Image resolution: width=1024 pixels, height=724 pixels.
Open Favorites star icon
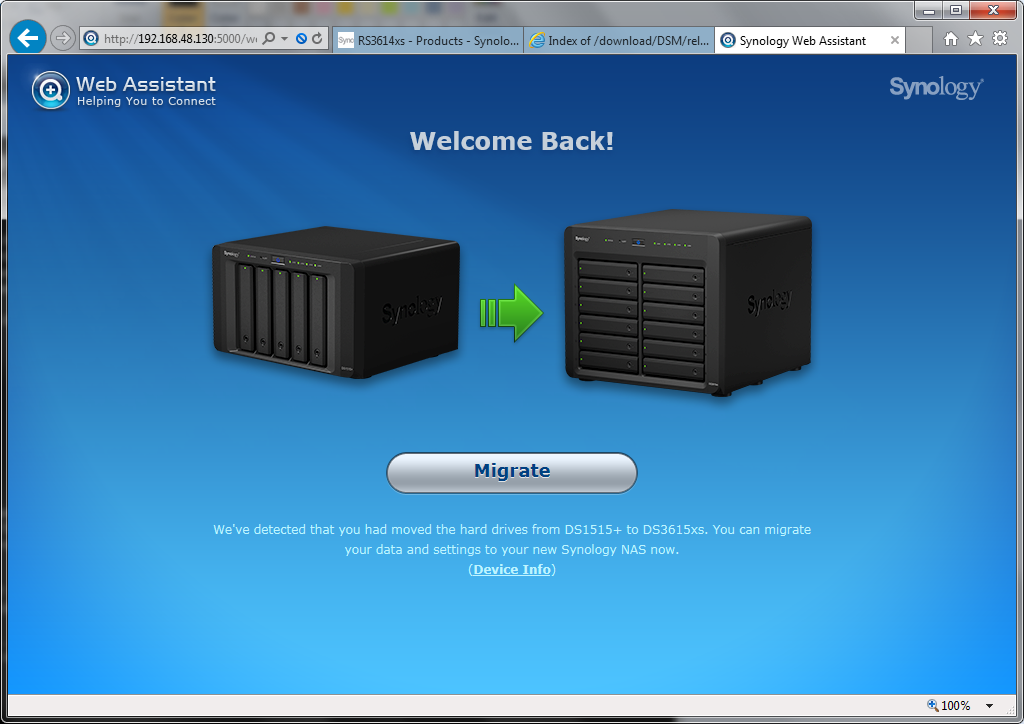pyautogui.click(x=975, y=39)
